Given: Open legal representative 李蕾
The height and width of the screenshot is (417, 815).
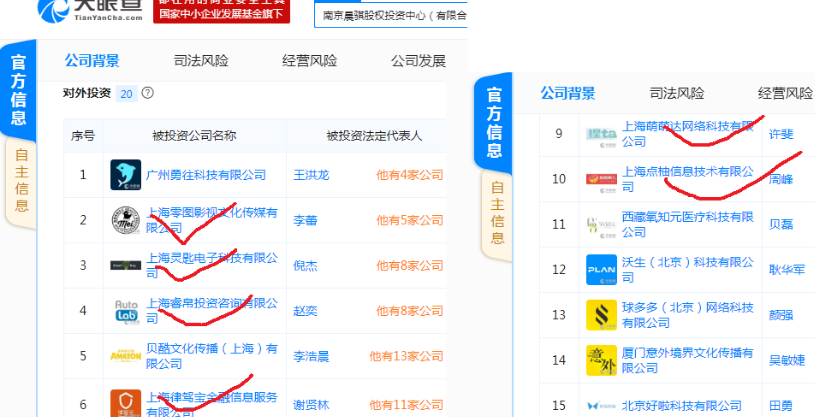Looking at the screenshot, I should [x=305, y=220].
